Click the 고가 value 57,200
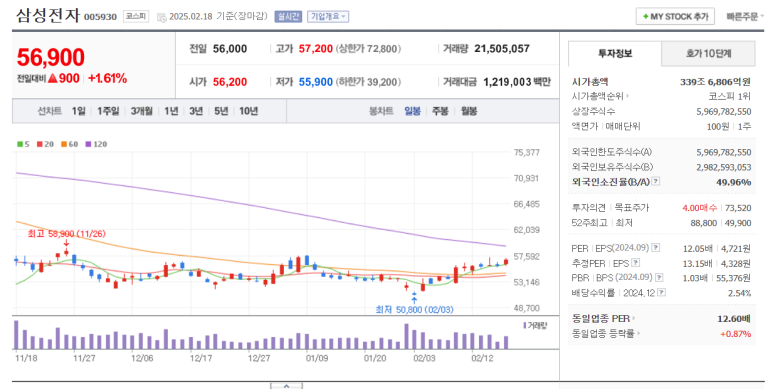 pos(316,49)
